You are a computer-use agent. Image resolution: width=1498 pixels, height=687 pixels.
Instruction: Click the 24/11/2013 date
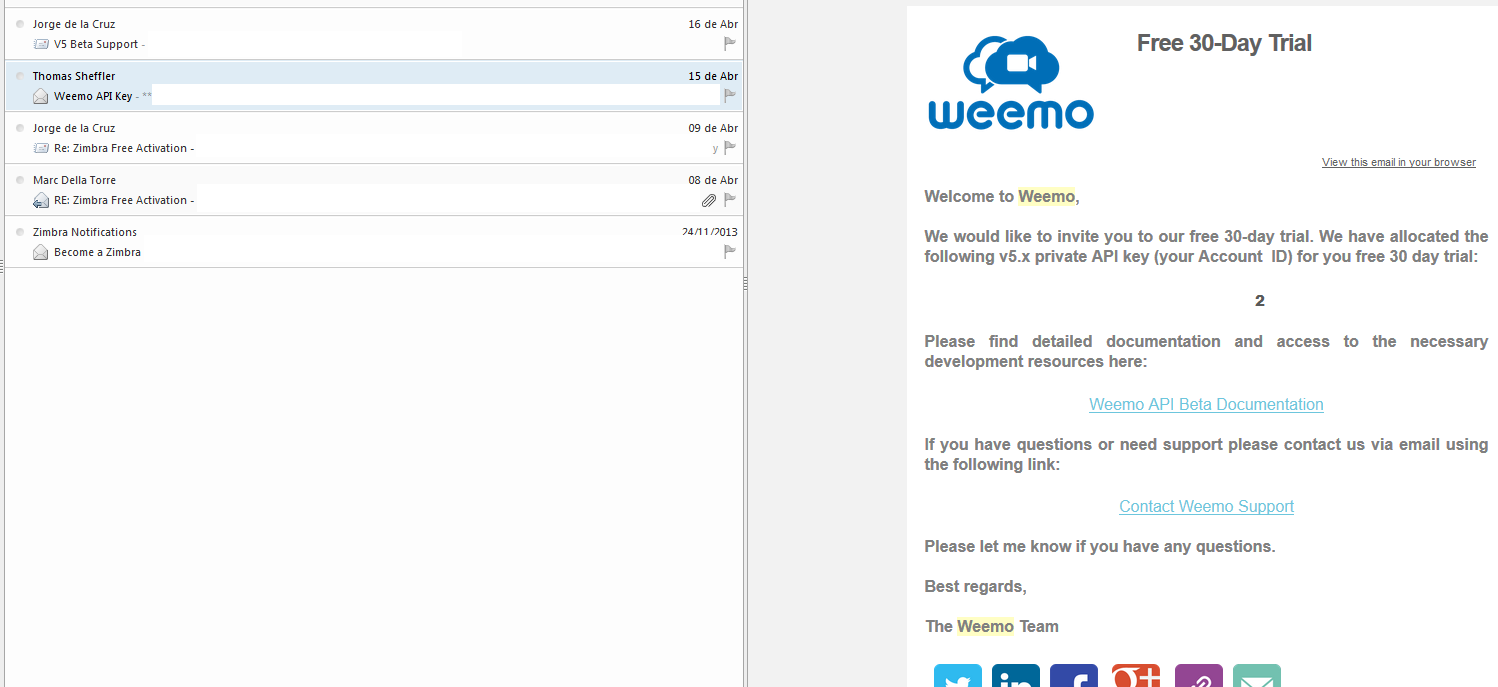pos(710,232)
